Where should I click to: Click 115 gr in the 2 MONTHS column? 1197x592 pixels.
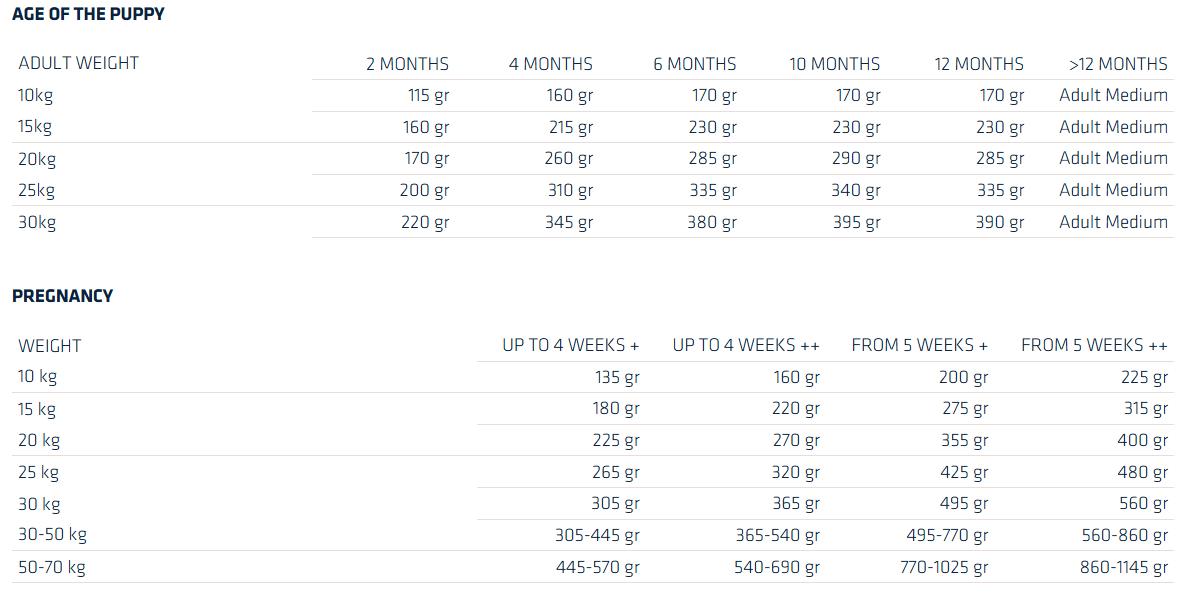428,96
